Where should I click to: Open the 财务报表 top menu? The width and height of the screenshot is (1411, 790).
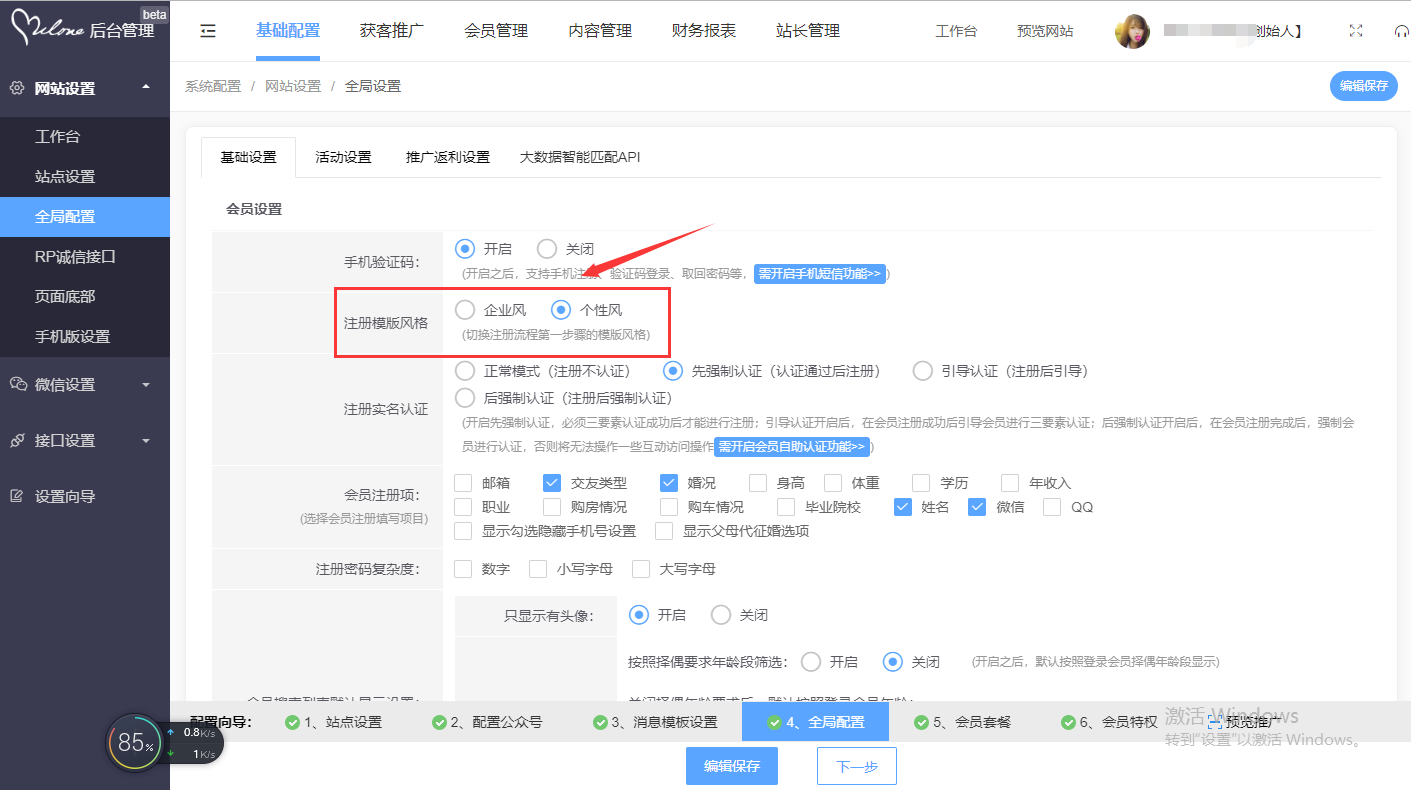tap(703, 31)
